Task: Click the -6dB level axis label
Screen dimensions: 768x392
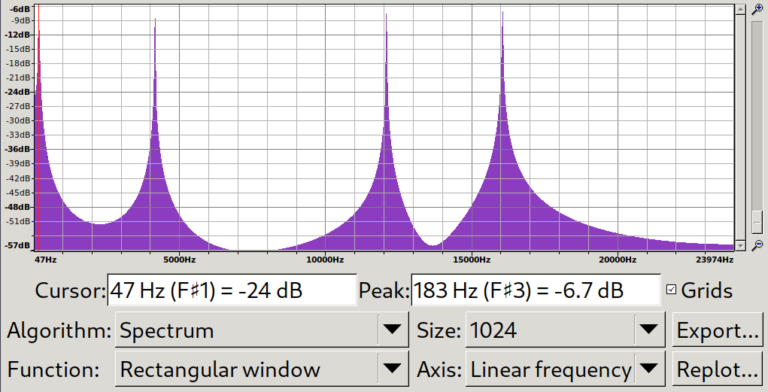Action: 20,9
